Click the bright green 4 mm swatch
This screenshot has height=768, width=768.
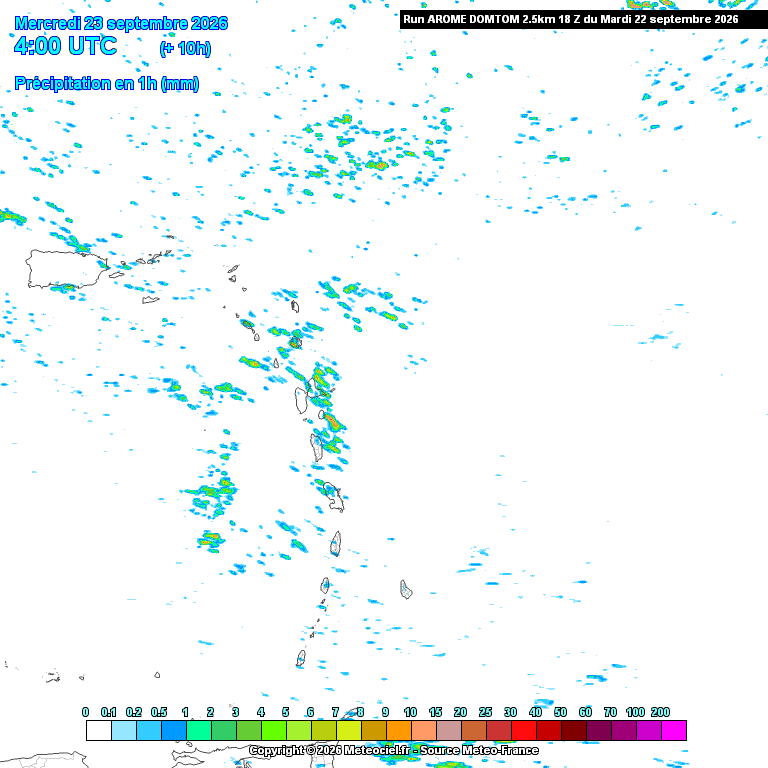click(274, 730)
